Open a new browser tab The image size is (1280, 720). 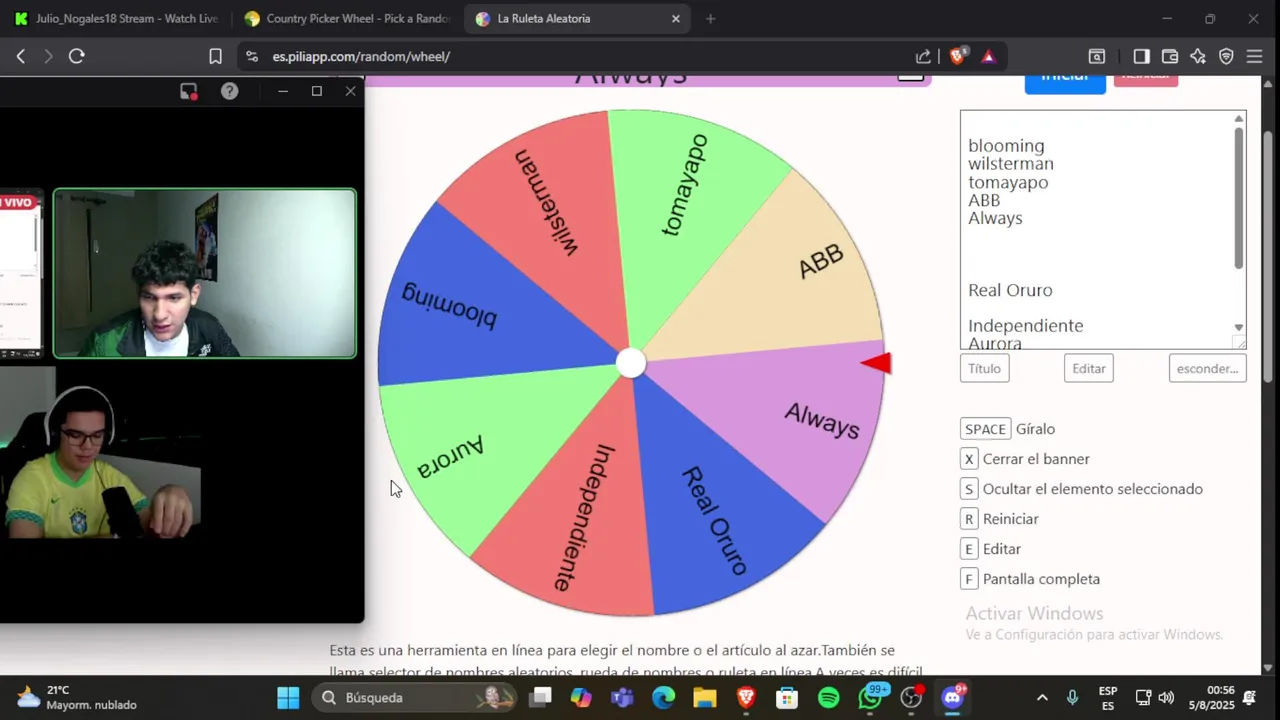click(x=710, y=19)
